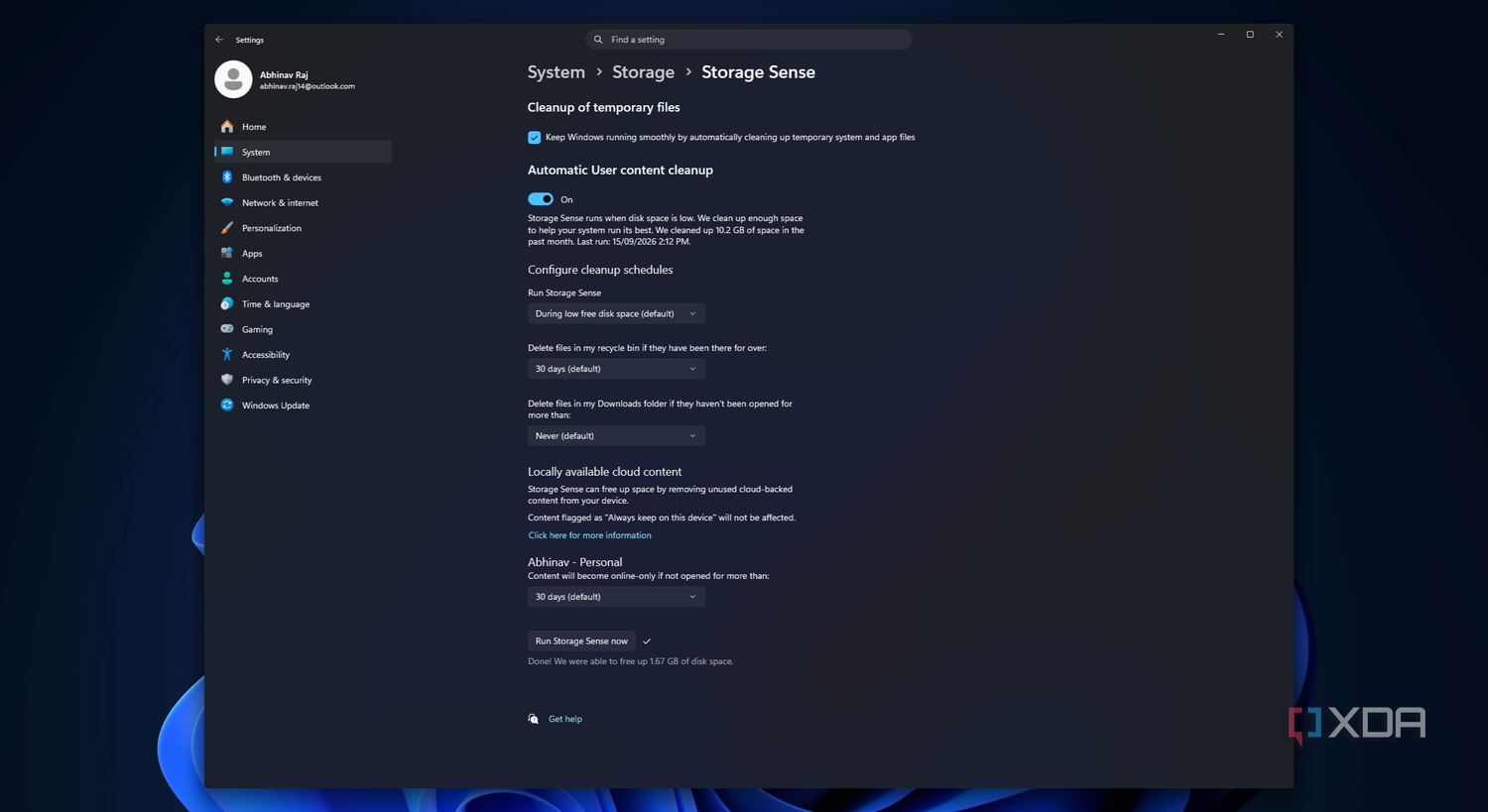This screenshot has width=1488, height=812.
Task: Select Time & language in sidebar
Action: [x=303, y=304]
